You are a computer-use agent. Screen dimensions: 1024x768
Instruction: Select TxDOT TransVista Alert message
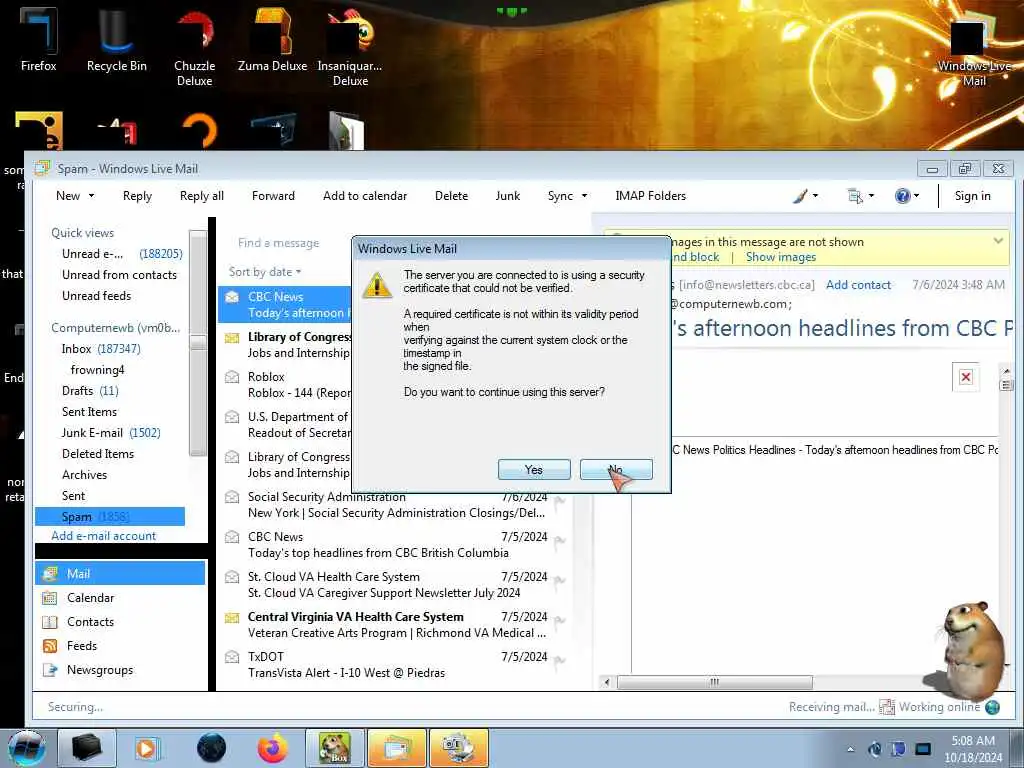(x=394, y=665)
